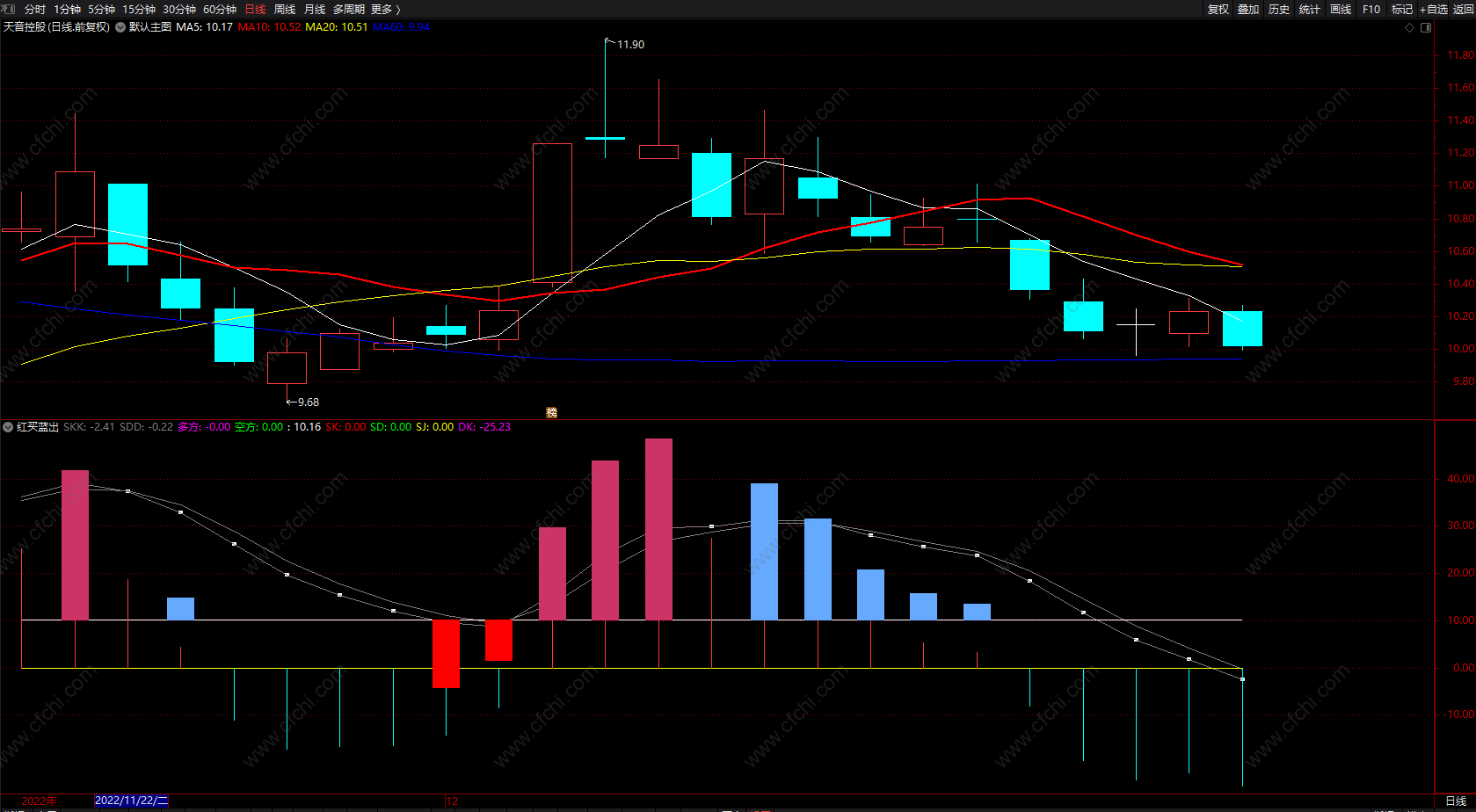Add stock with +自选 button

1434,9
